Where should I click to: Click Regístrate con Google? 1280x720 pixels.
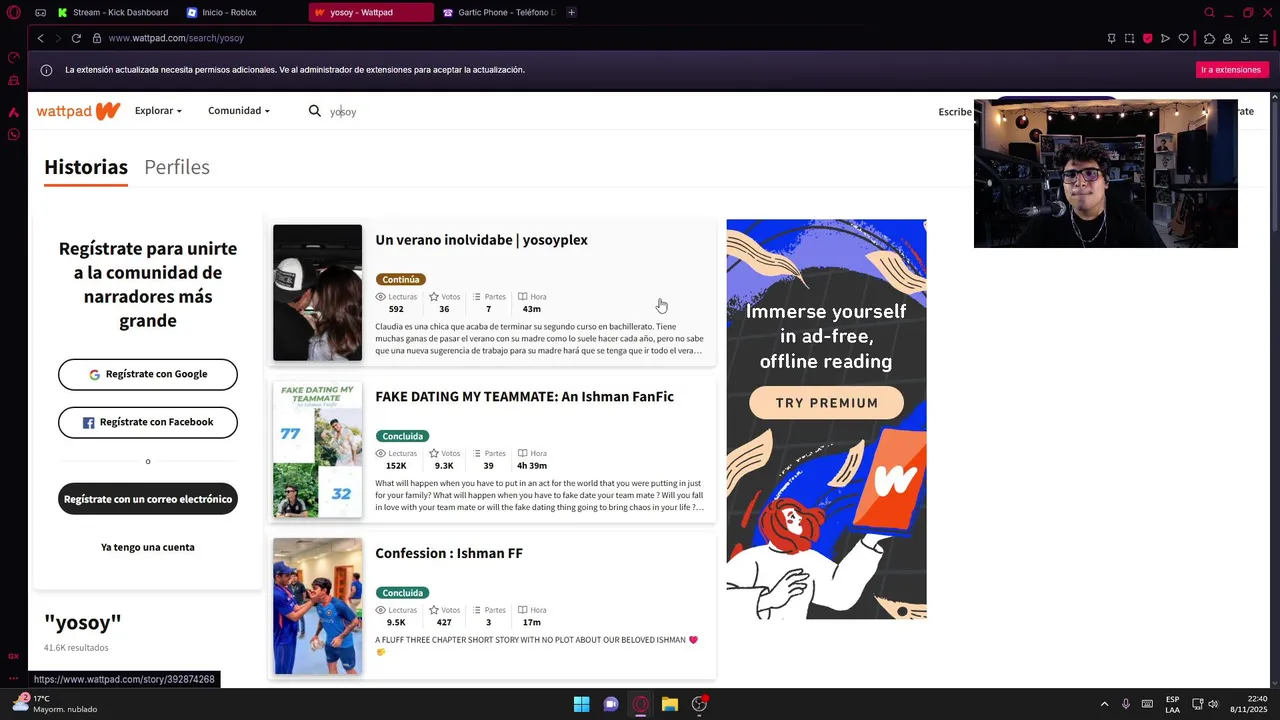tap(148, 374)
